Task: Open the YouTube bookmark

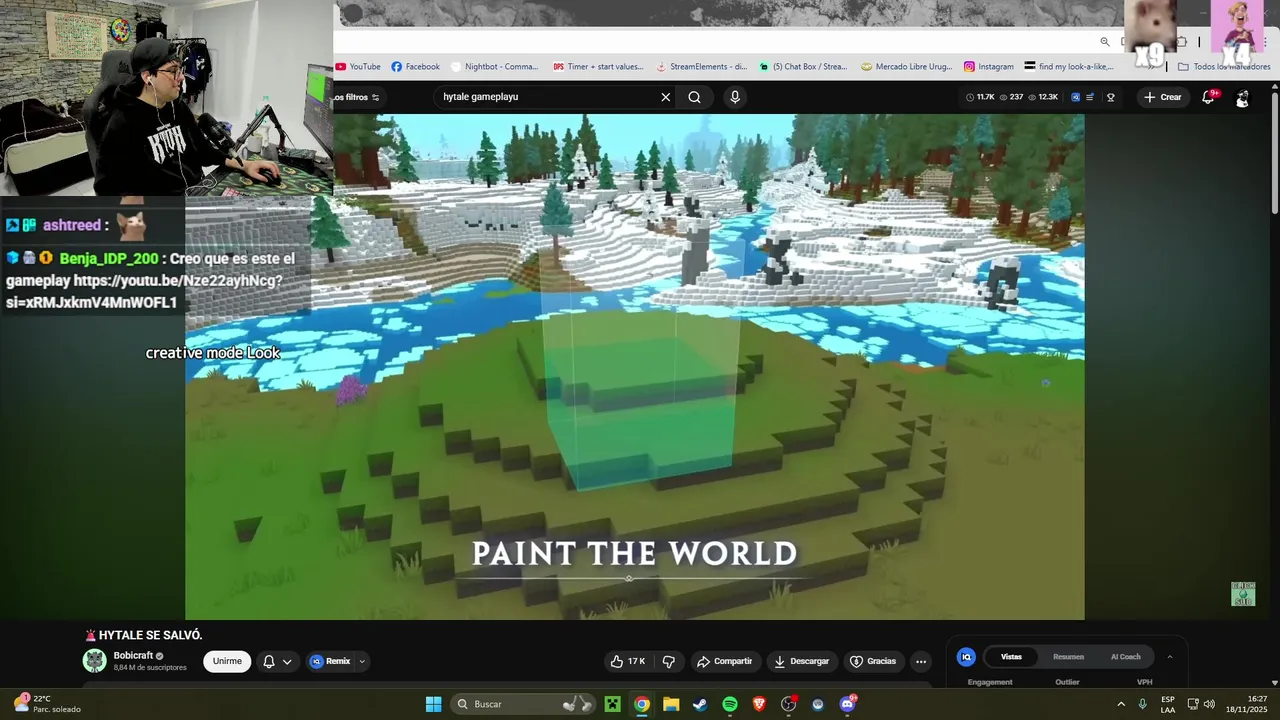Action: (x=358, y=67)
